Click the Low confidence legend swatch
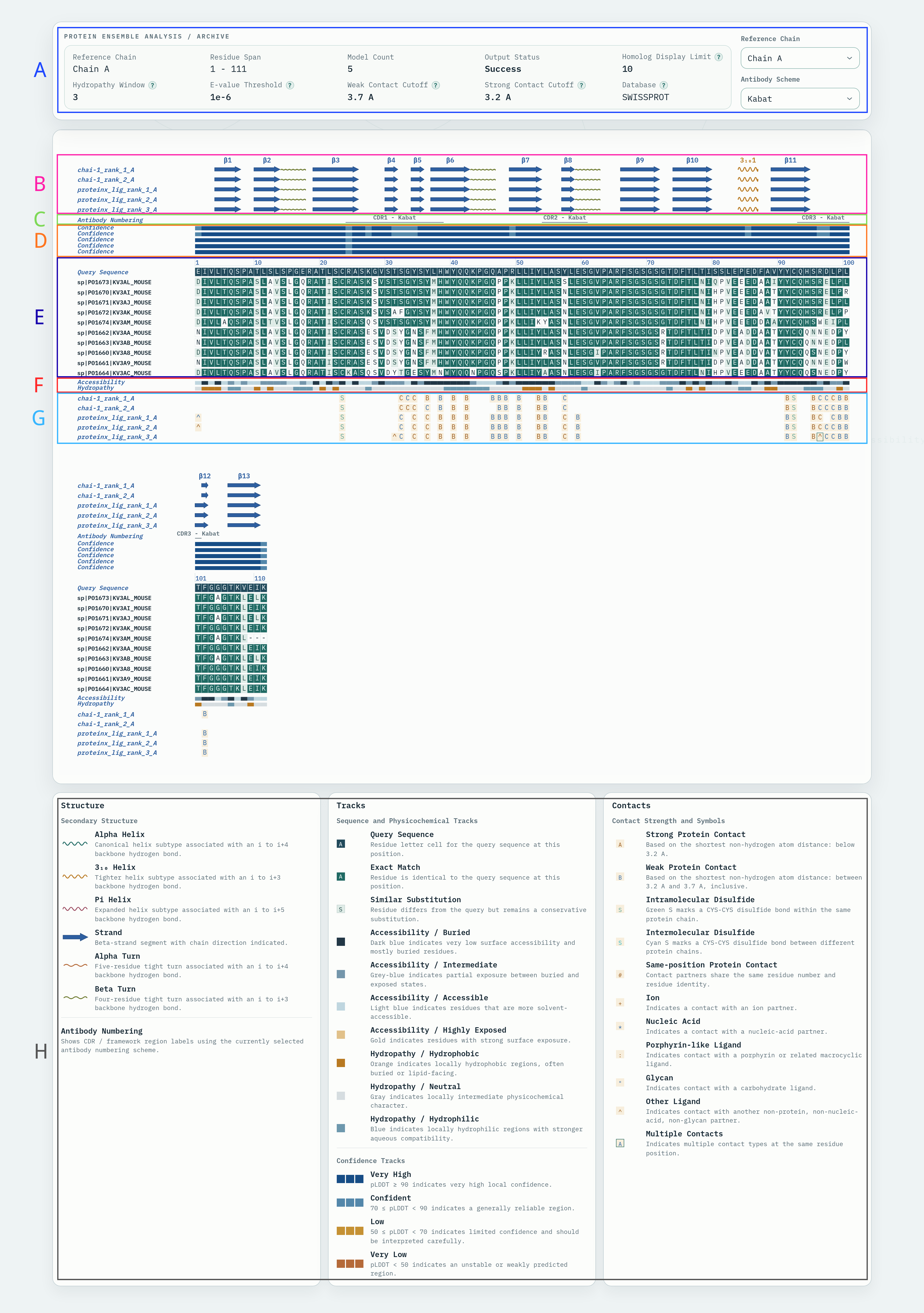Image resolution: width=924 pixels, height=1313 pixels. pyautogui.click(x=350, y=1230)
